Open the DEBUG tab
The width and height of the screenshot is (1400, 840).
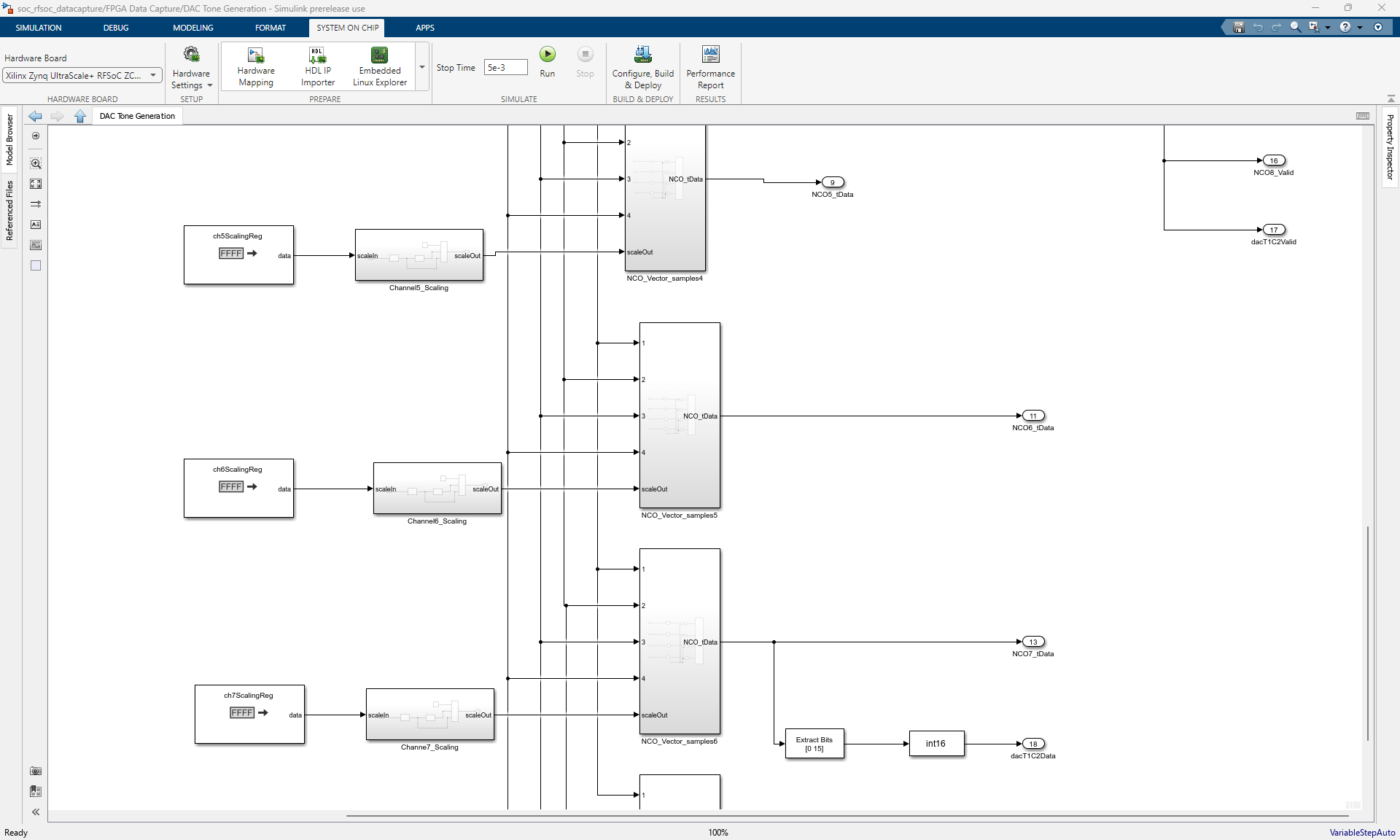[115, 28]
